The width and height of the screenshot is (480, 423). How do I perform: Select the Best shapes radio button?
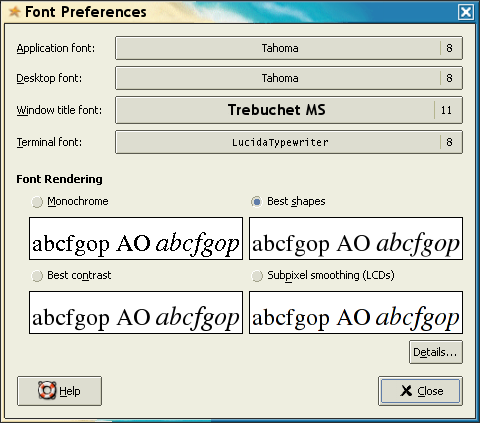point(257,202)
